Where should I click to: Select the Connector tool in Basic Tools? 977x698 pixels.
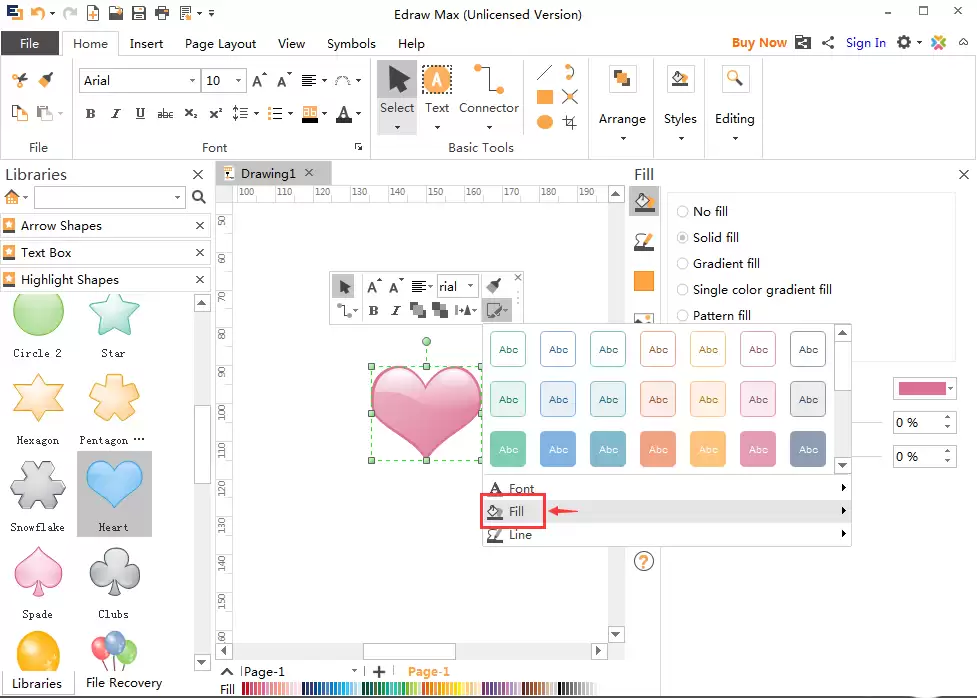[x=489, y=95]
